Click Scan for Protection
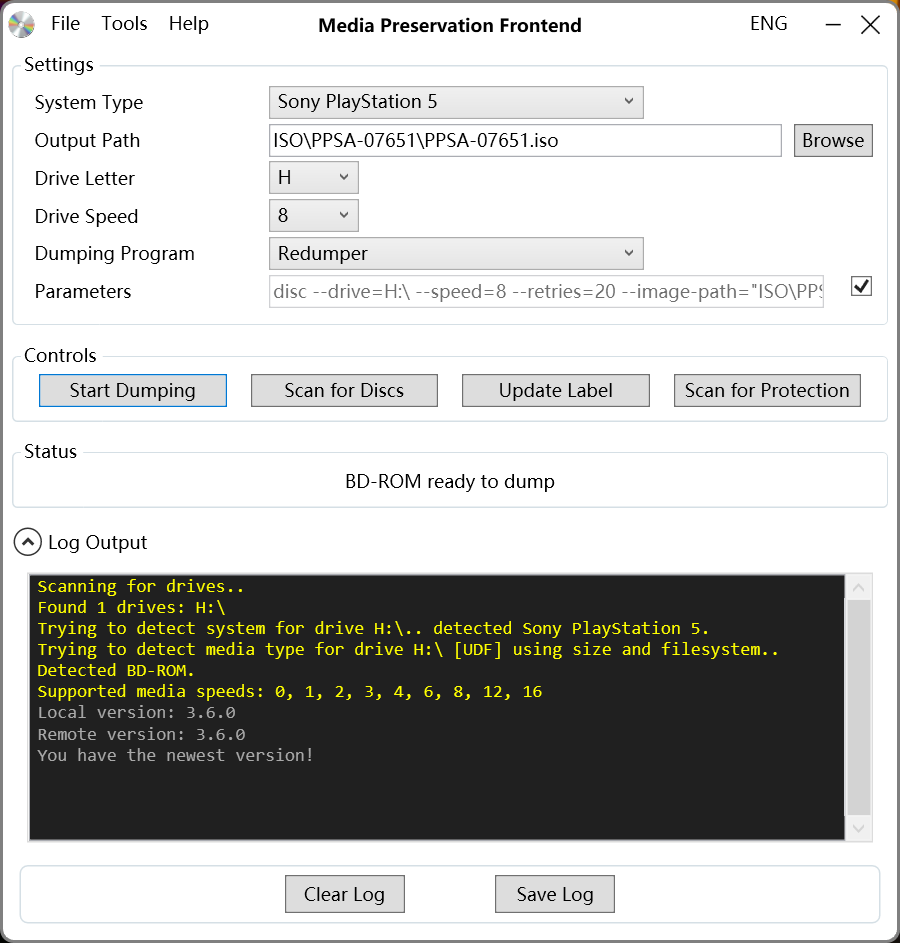The image size is (900, 943). point(767,390)
